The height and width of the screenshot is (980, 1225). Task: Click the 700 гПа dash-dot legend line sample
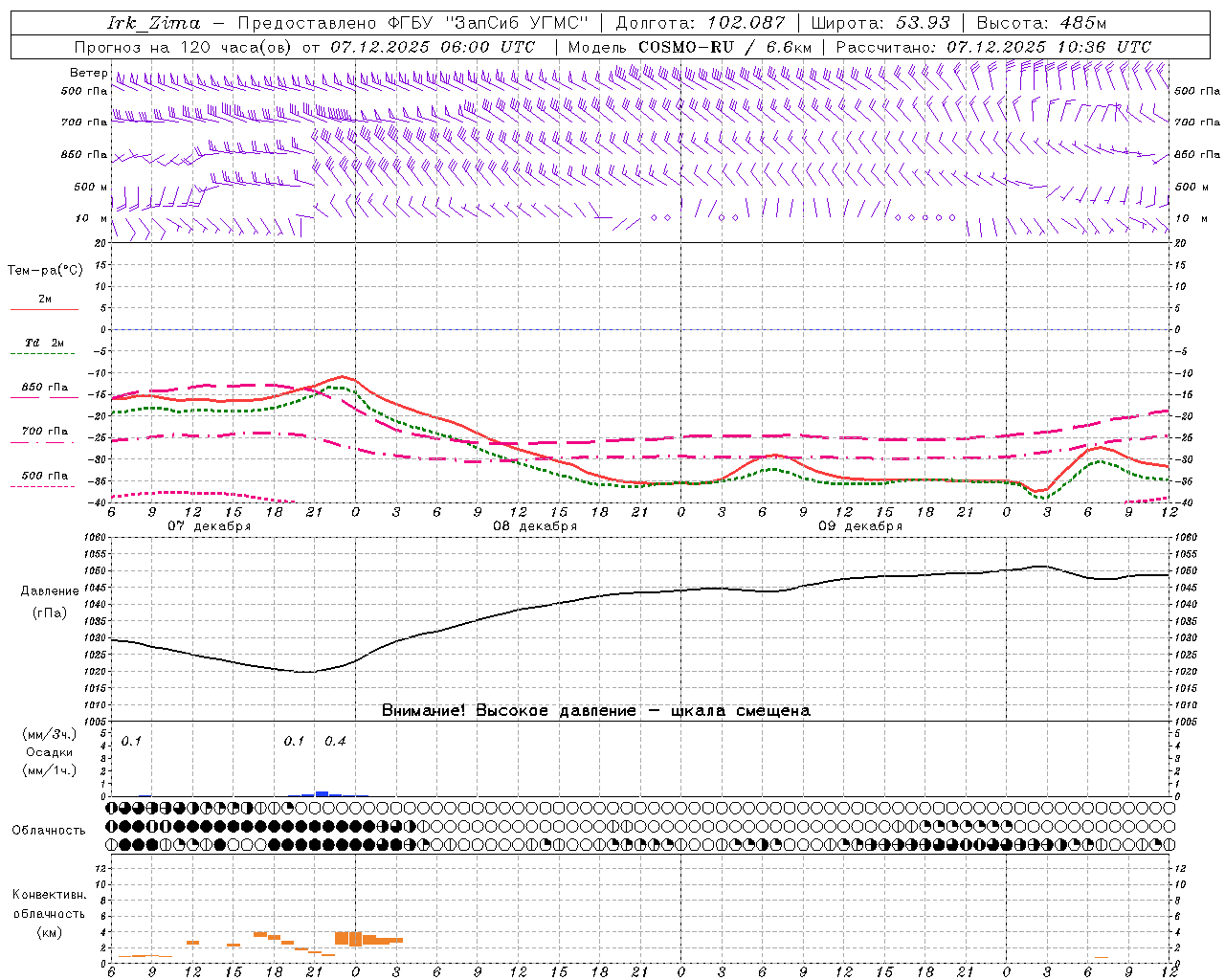coord(43,443)
